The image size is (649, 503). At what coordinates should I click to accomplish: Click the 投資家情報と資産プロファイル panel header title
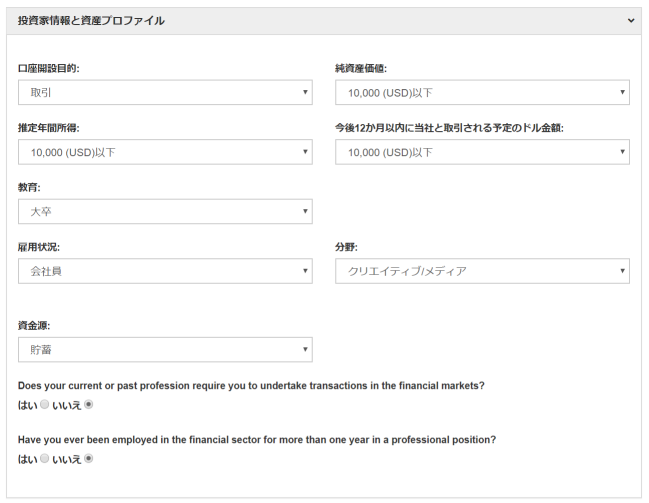click(x=92, y=20)
